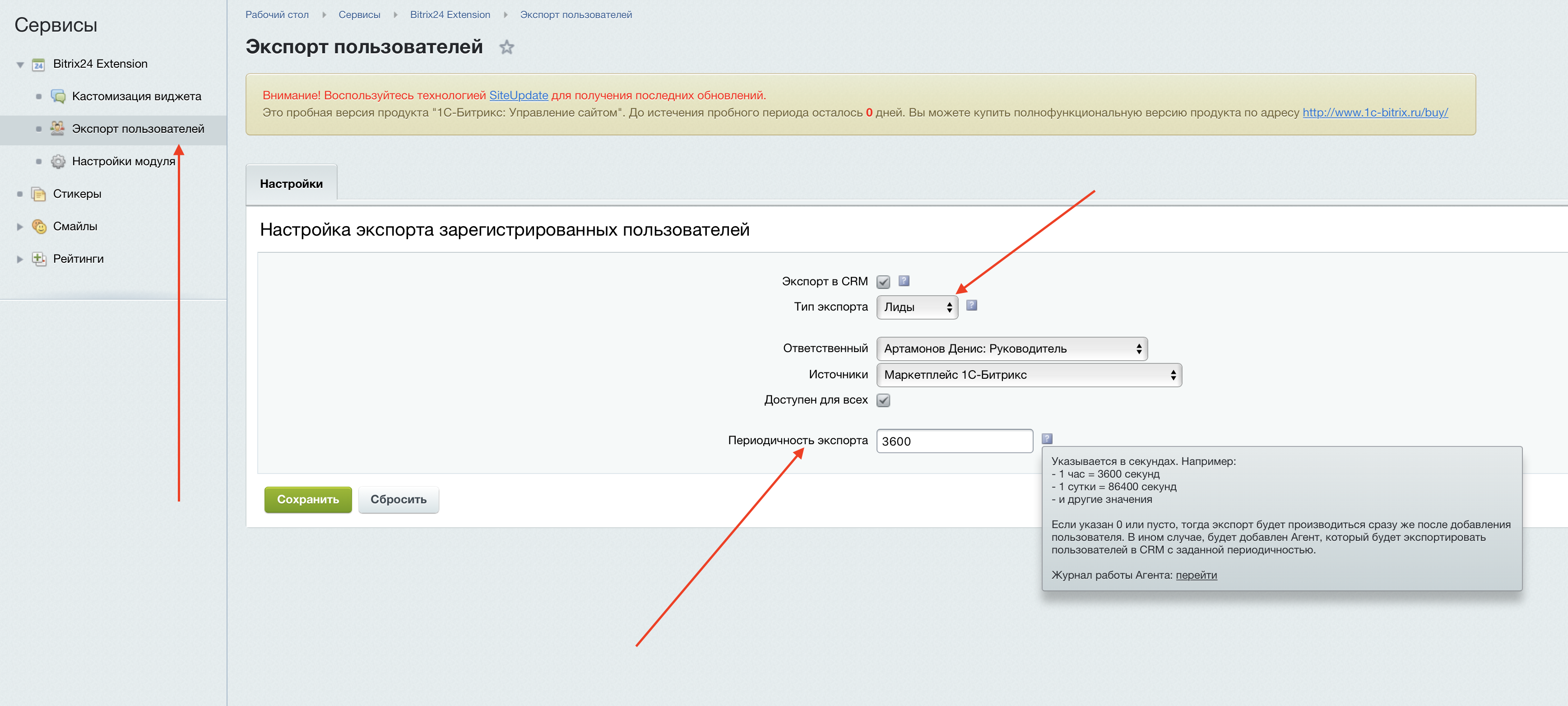
Task: Open the 'Ответственный' dropdown
Action: click(1011, 349)
